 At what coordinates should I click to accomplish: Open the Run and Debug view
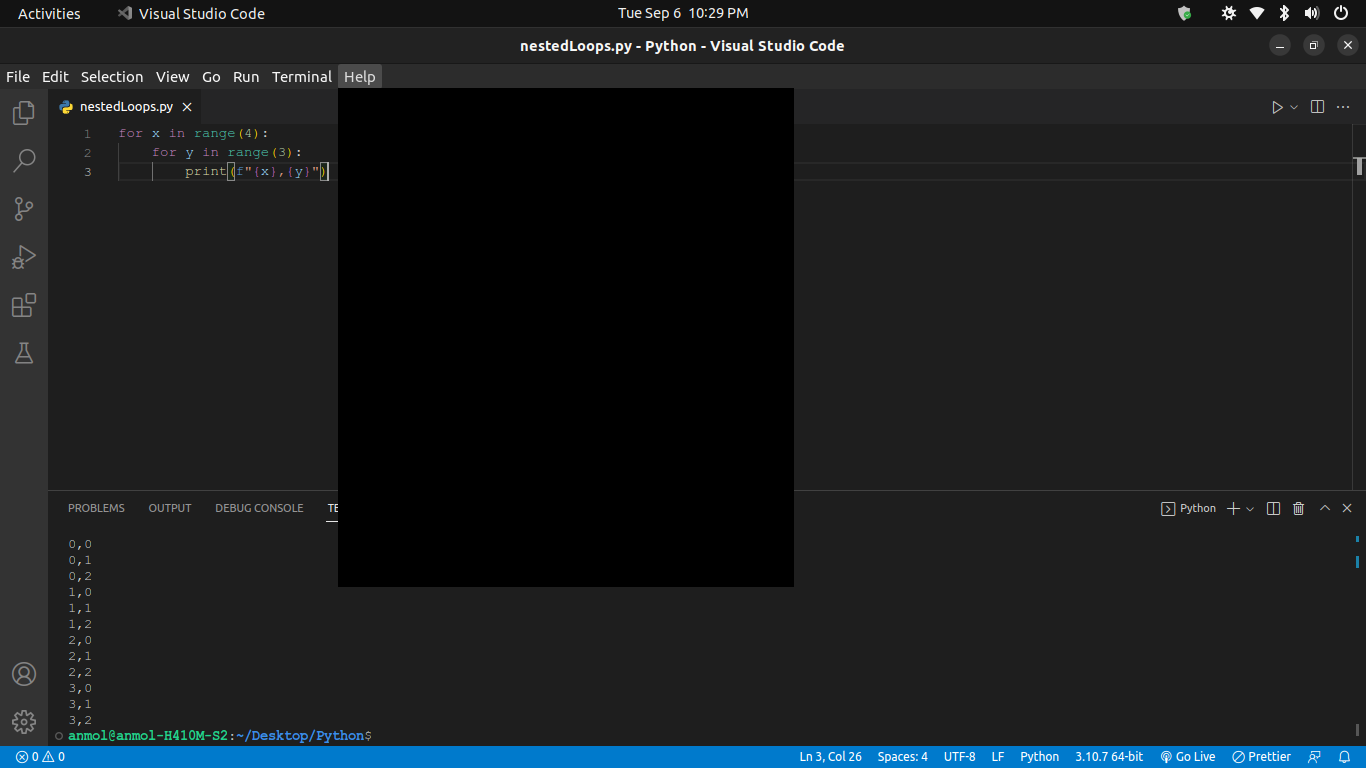[22, 257]
